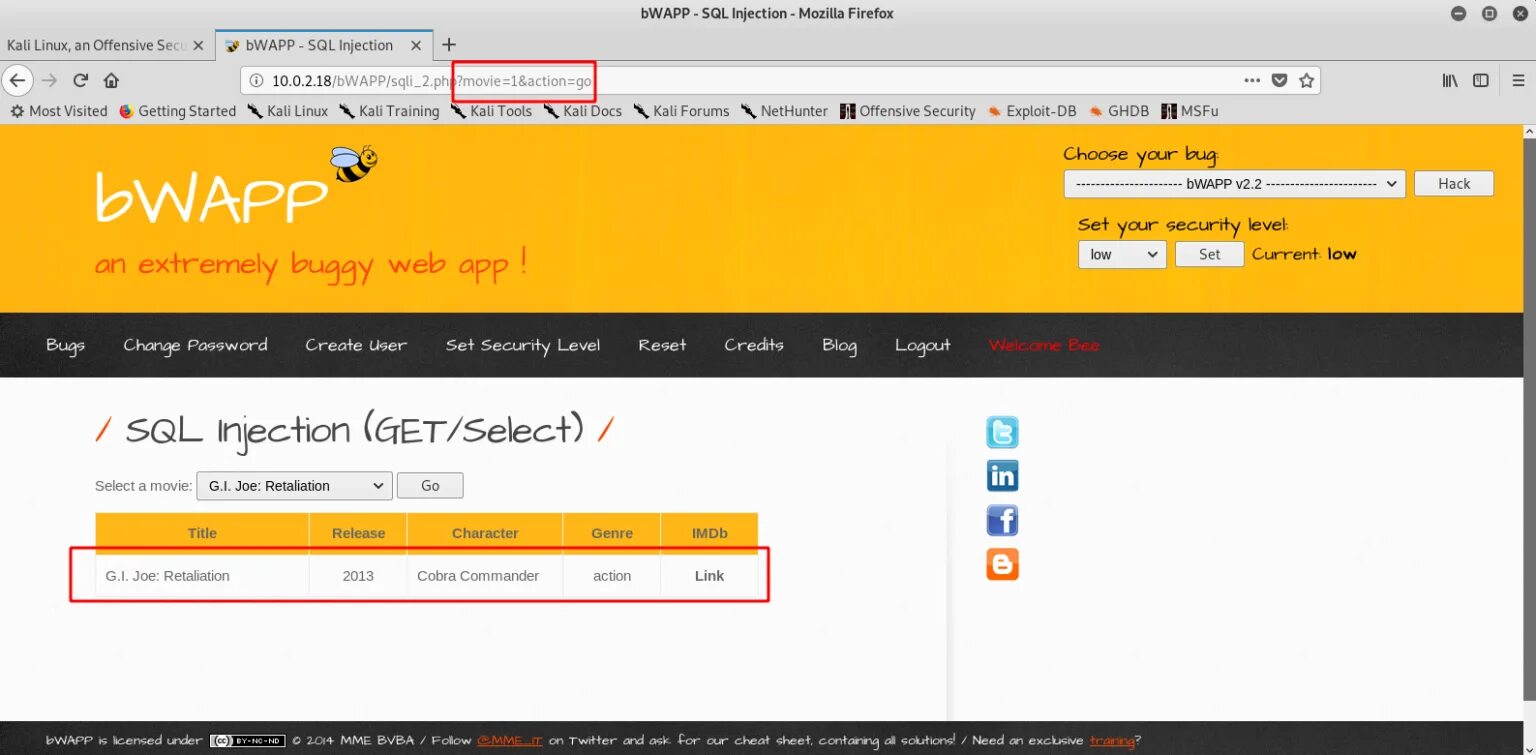
Task: Click the Title column header
Action: (x=202, y=533)
